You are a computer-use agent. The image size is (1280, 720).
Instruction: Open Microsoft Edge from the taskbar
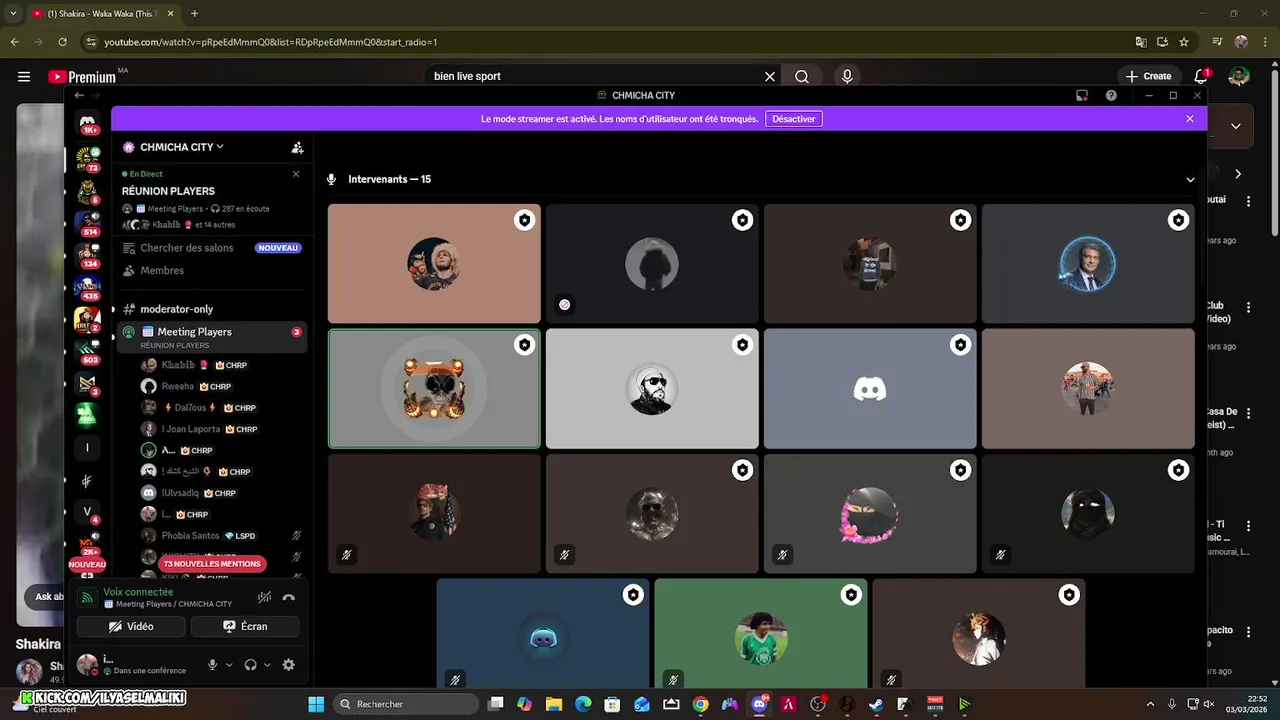click(x=583, y=704)
